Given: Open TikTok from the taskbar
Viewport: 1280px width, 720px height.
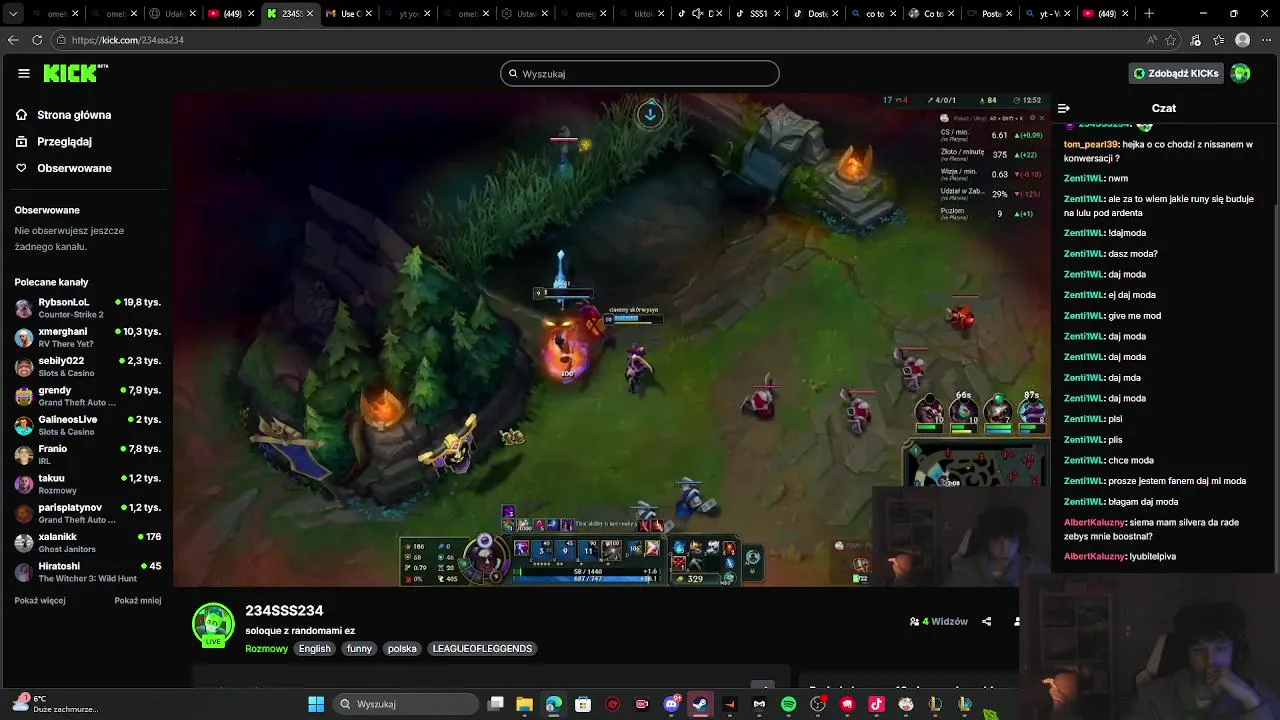Looking at the screenshot, I should tap(876, 704).
